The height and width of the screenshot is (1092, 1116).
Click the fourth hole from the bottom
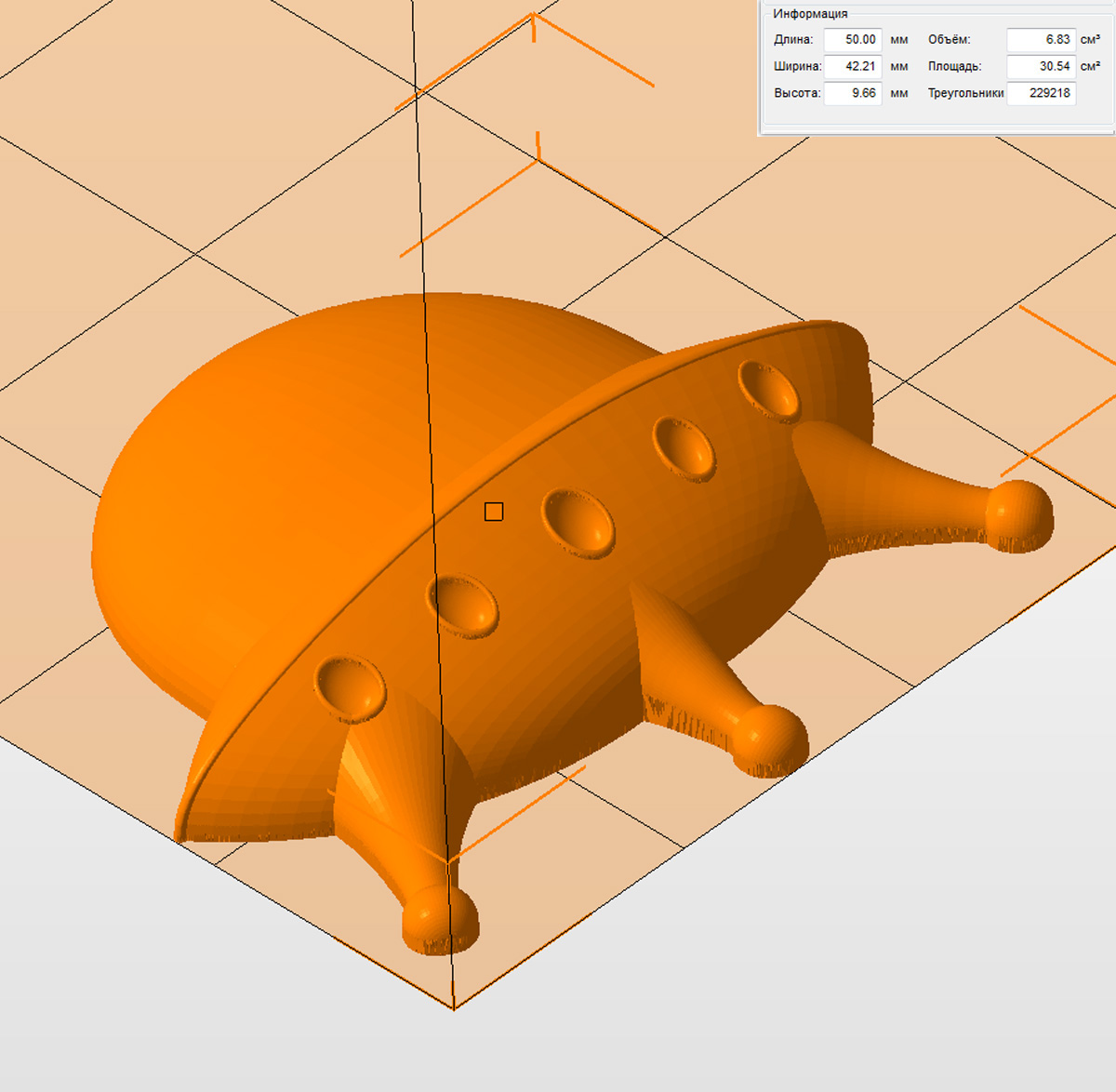(684, 446)
